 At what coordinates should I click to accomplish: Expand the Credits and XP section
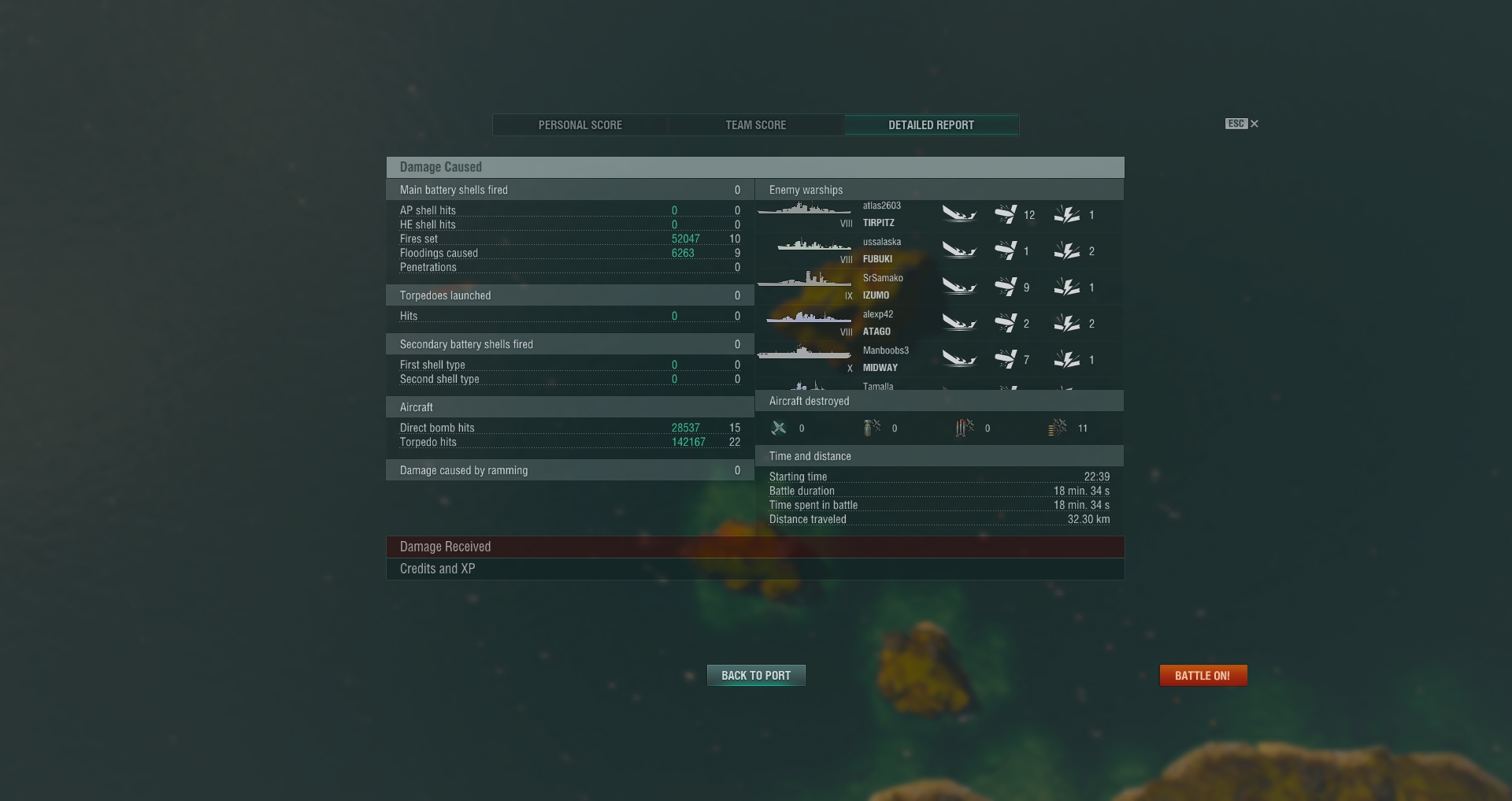click(755, 569)
